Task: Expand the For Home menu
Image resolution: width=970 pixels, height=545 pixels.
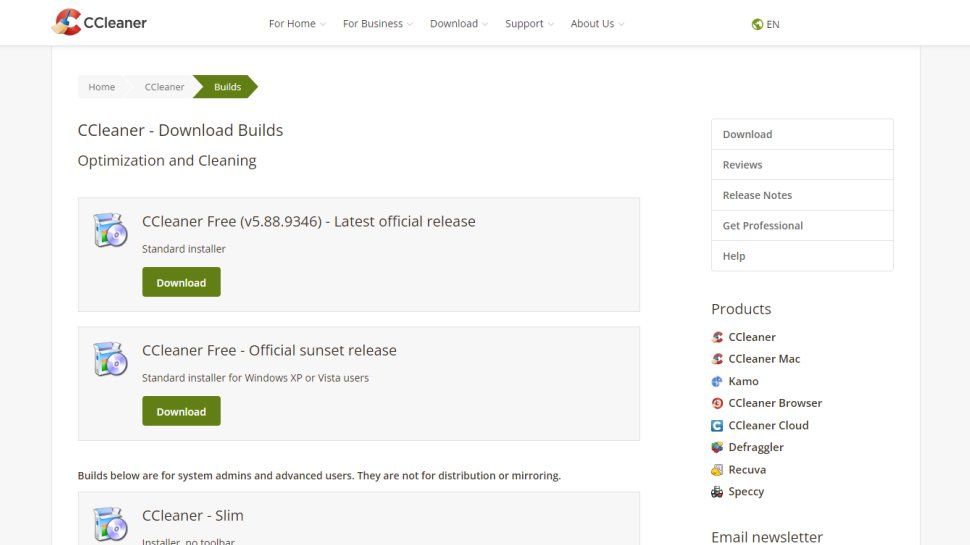Action: [x=297, y=24]
